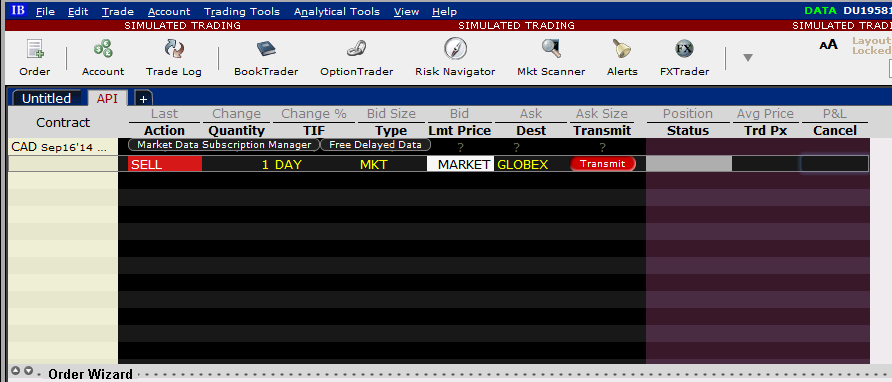Click the red Transmit button

click(602, 164)
